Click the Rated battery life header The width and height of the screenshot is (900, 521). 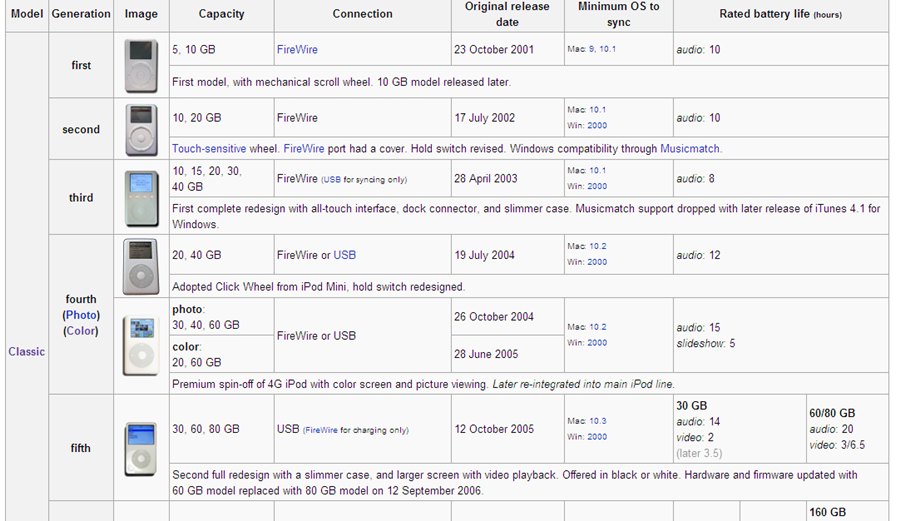[x=781, y=14]
